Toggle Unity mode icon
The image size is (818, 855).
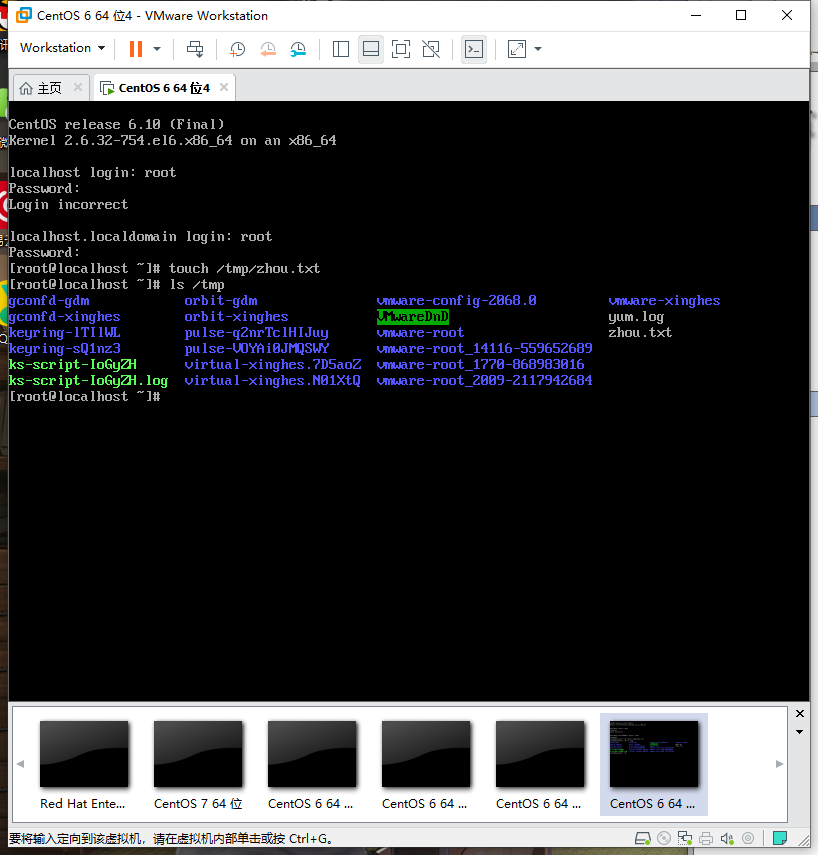point(431,49)
